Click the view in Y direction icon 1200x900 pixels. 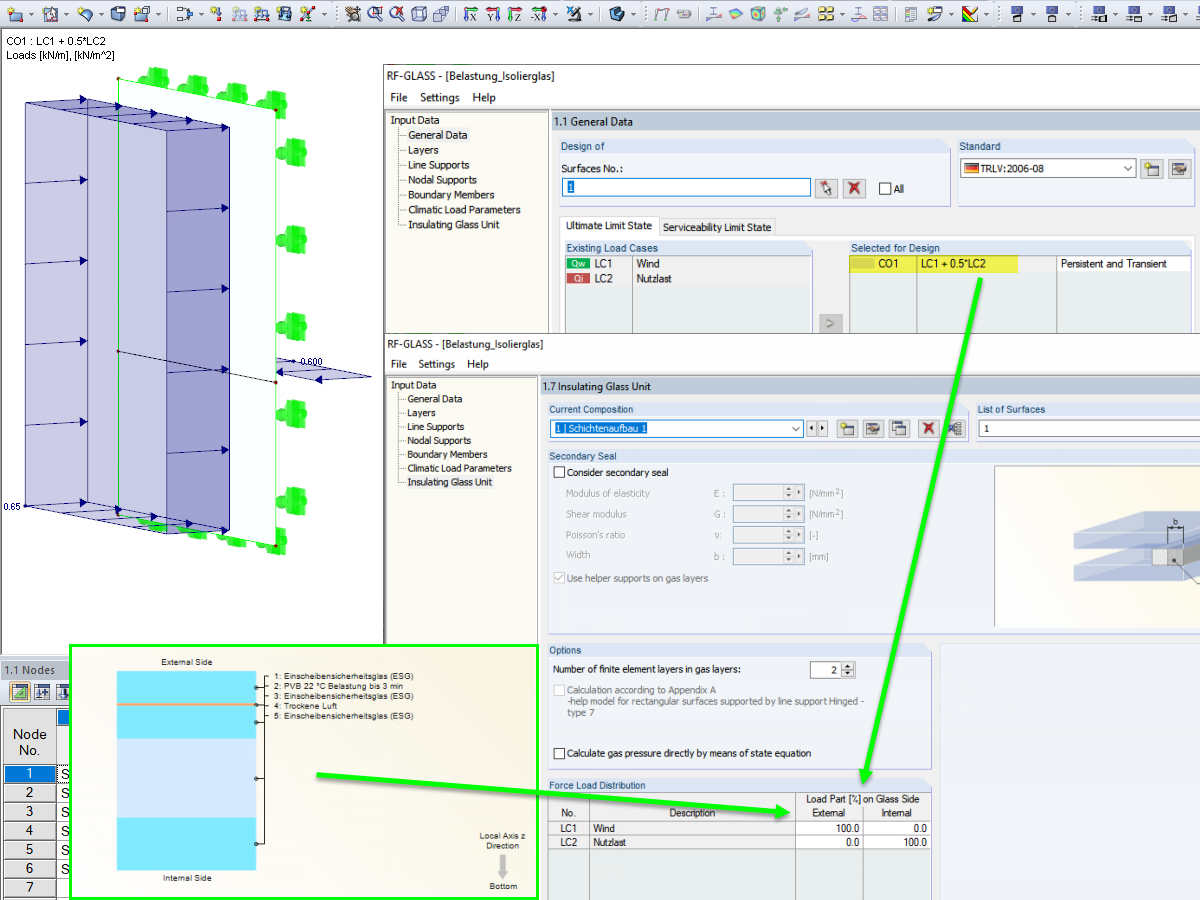[x=494, y=14]
